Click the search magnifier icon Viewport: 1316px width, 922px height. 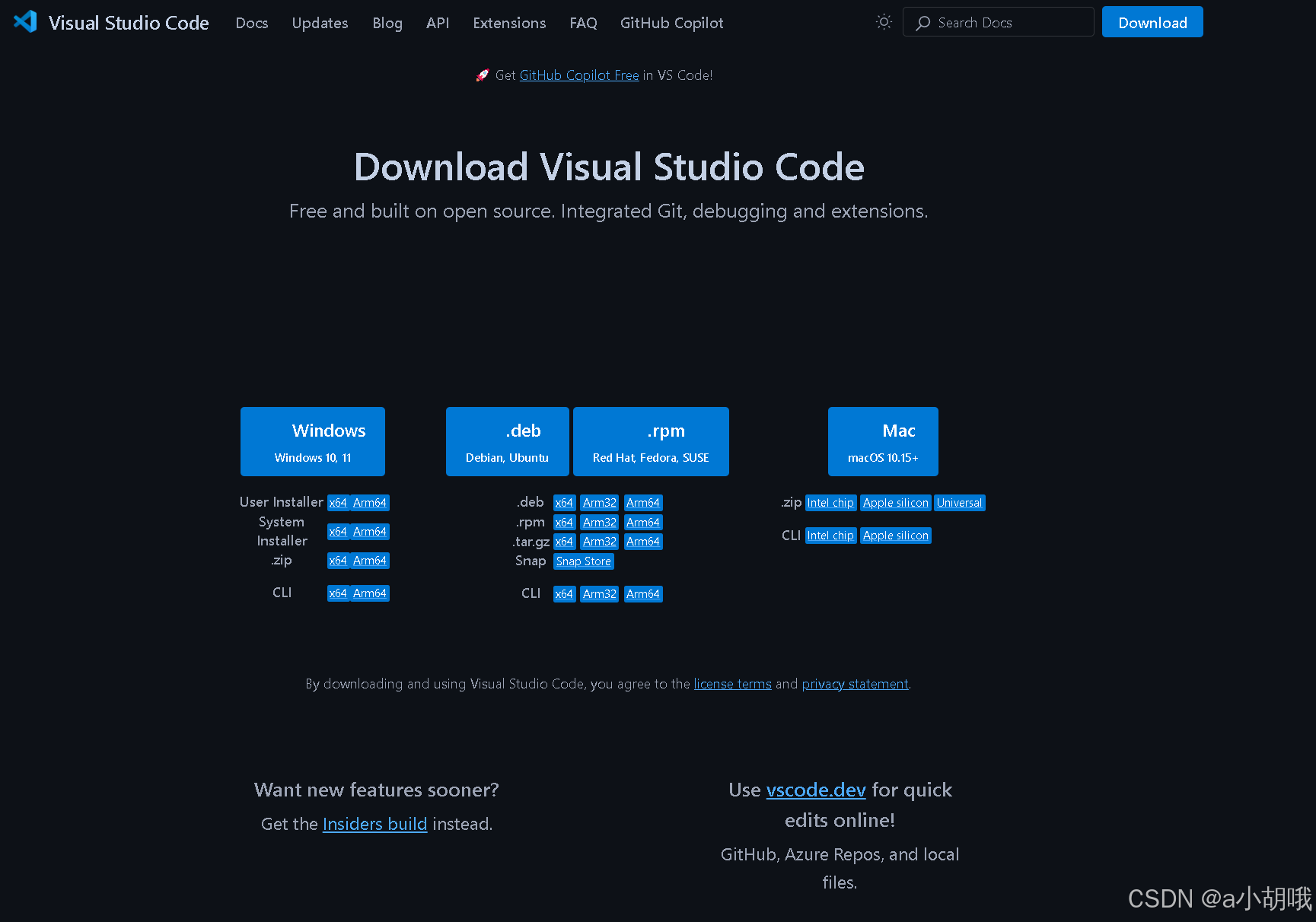923,23
